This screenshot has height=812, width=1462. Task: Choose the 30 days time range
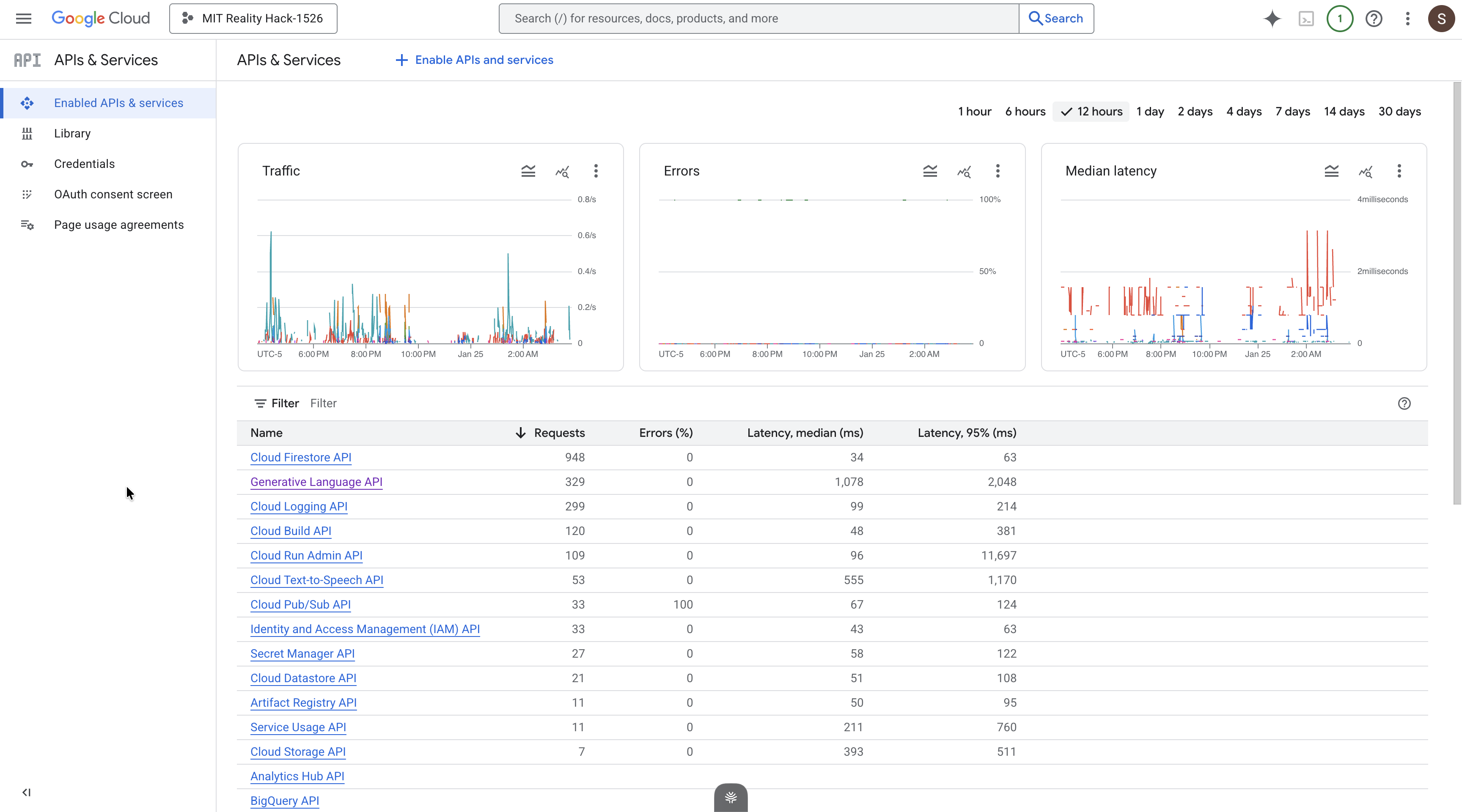(x=1399, y=111)
